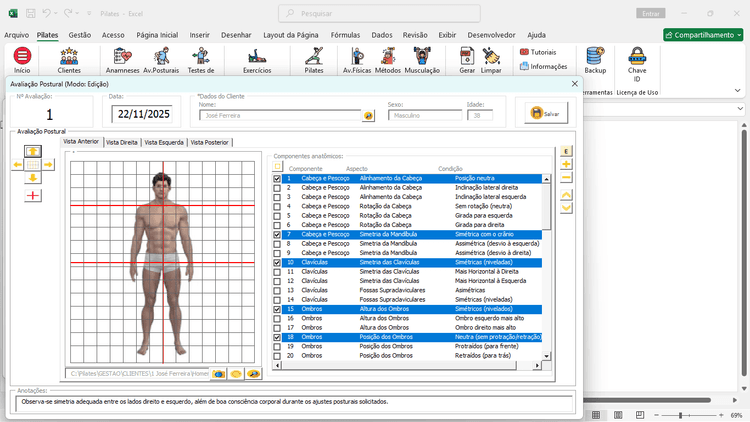This screenshot has height=422, width=750.
Task: Click the Salvar button
Action: (546, 113)
